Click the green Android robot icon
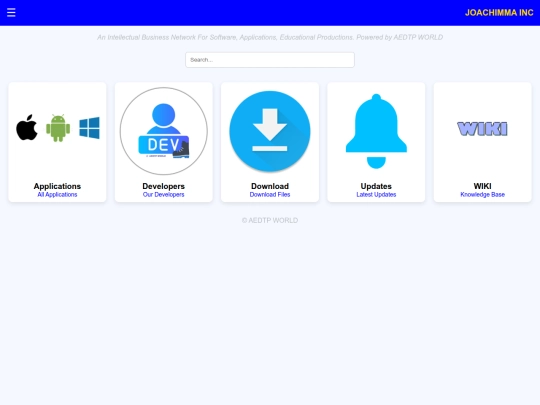 58,128
